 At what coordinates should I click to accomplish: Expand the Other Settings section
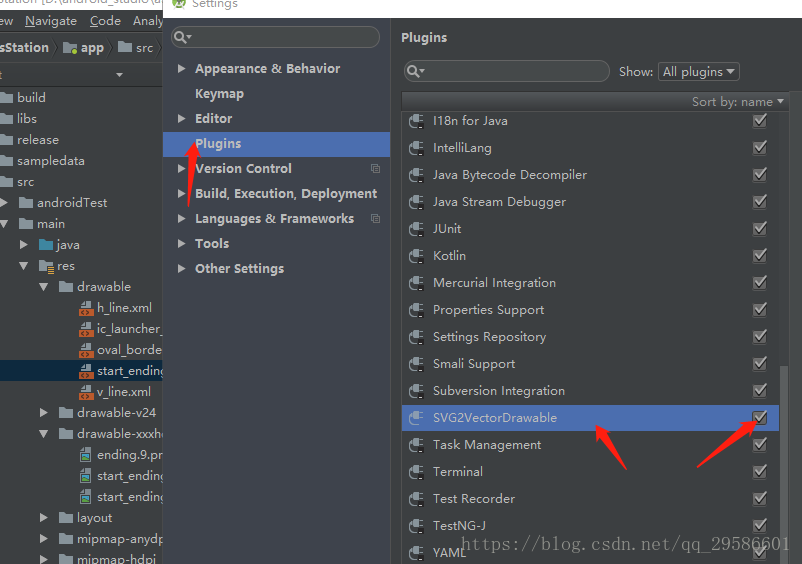click(x=181, y=268)
